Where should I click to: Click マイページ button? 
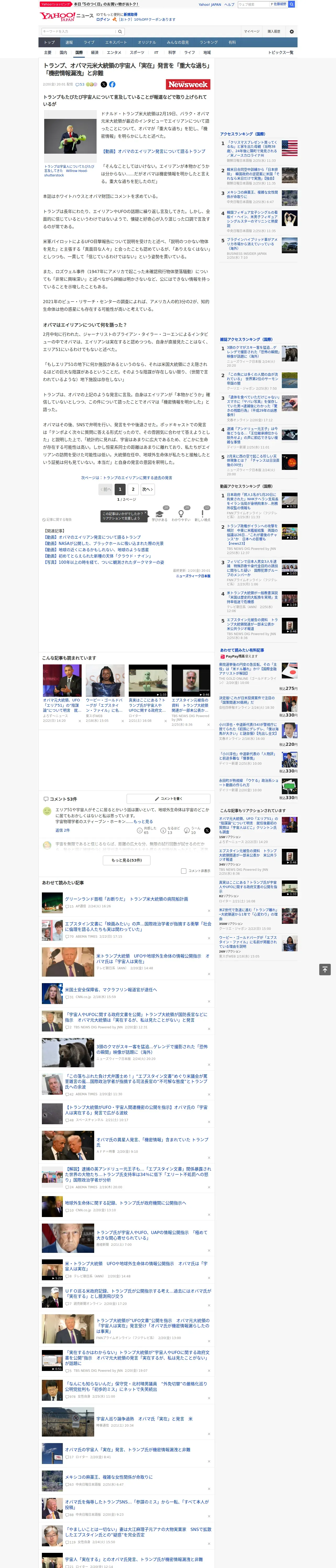251,32
